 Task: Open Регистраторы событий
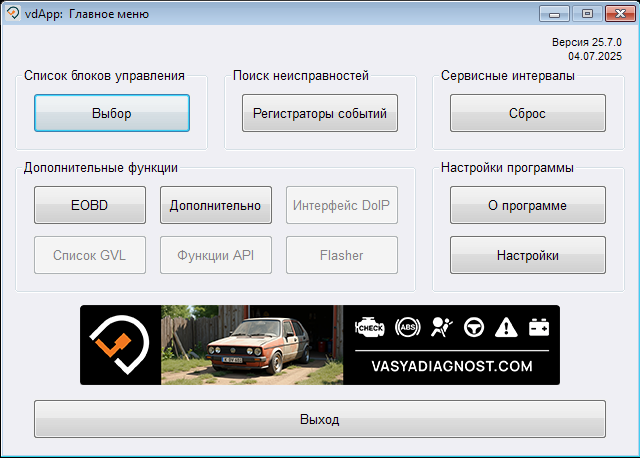[320, 113]
